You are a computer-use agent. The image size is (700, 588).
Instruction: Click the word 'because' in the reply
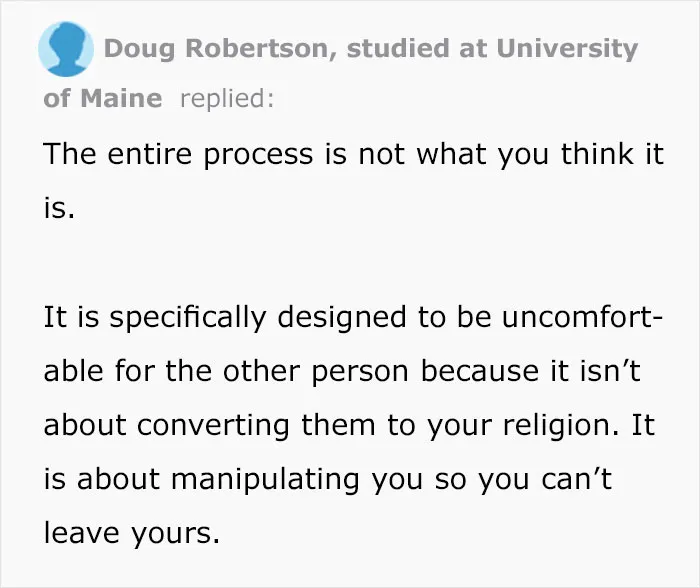pos(479,371)
